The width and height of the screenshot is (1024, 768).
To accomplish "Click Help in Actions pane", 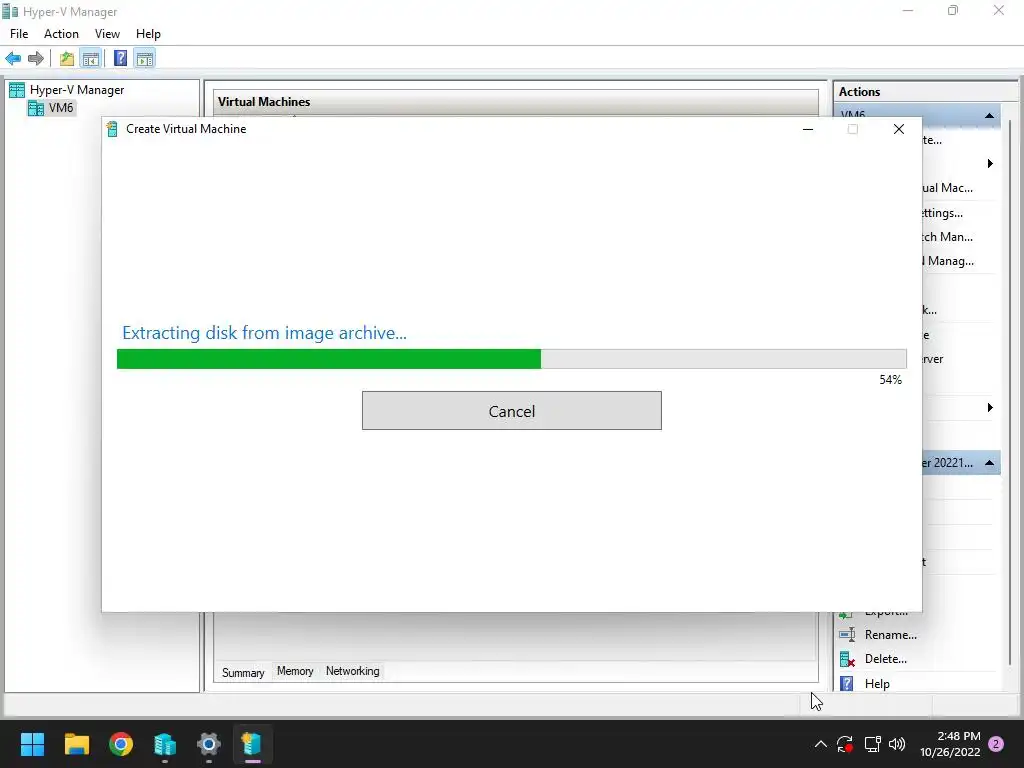I will [x=877, y=684].
